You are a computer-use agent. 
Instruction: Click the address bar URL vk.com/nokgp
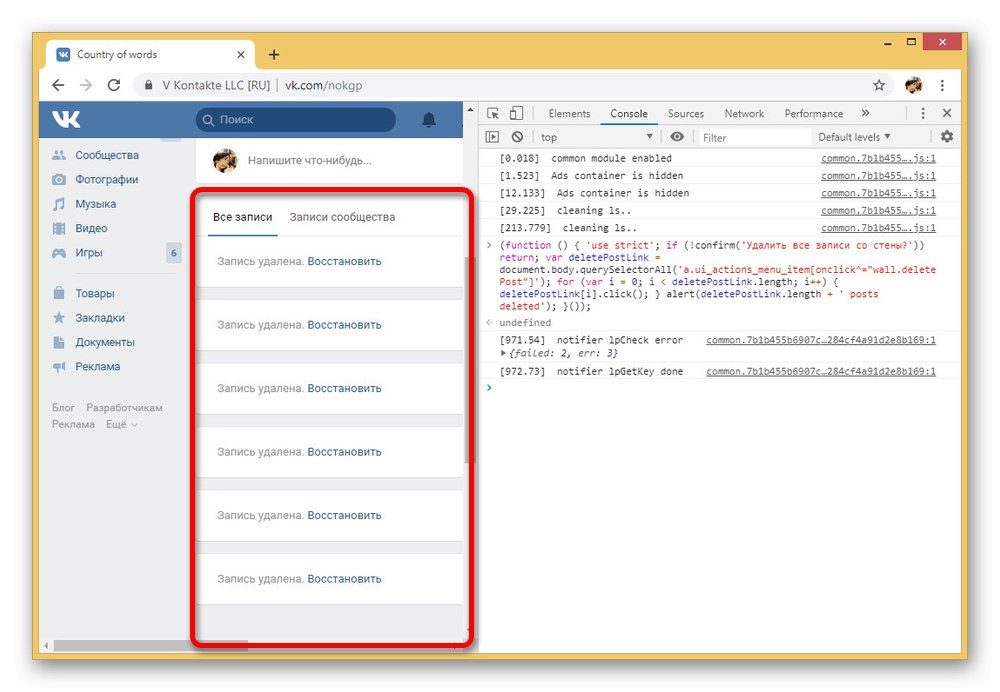323,85
